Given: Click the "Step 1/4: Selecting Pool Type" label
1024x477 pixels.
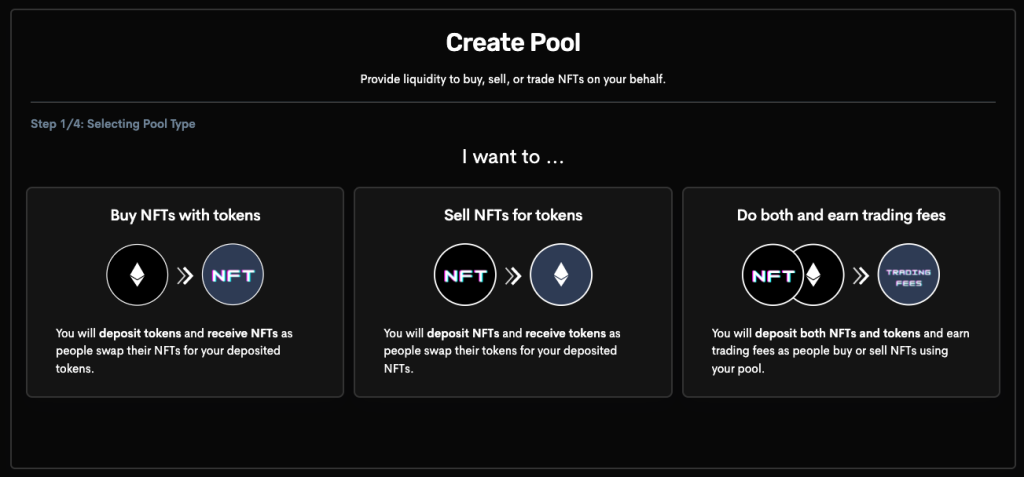Looking at the screenshot, I should (113, 124).
